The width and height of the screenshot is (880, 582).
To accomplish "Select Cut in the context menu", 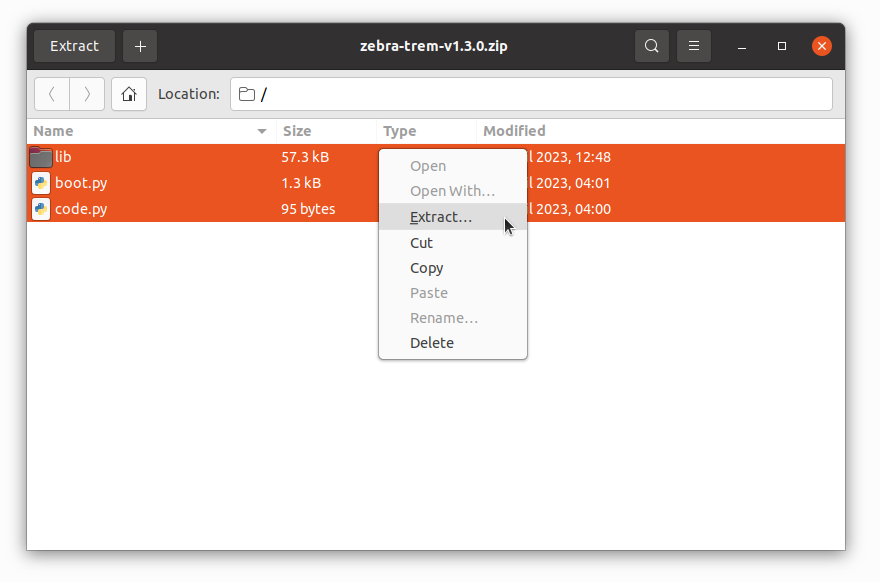I will 422,243.
